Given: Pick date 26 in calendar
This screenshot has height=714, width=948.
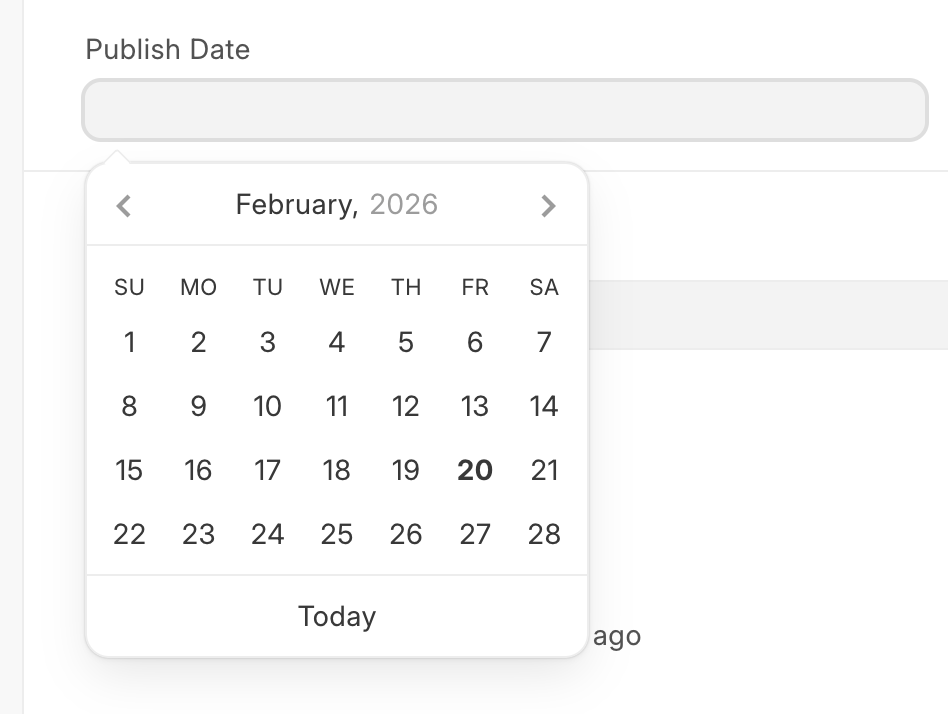Looking at the screenshot, I should 406,534.
